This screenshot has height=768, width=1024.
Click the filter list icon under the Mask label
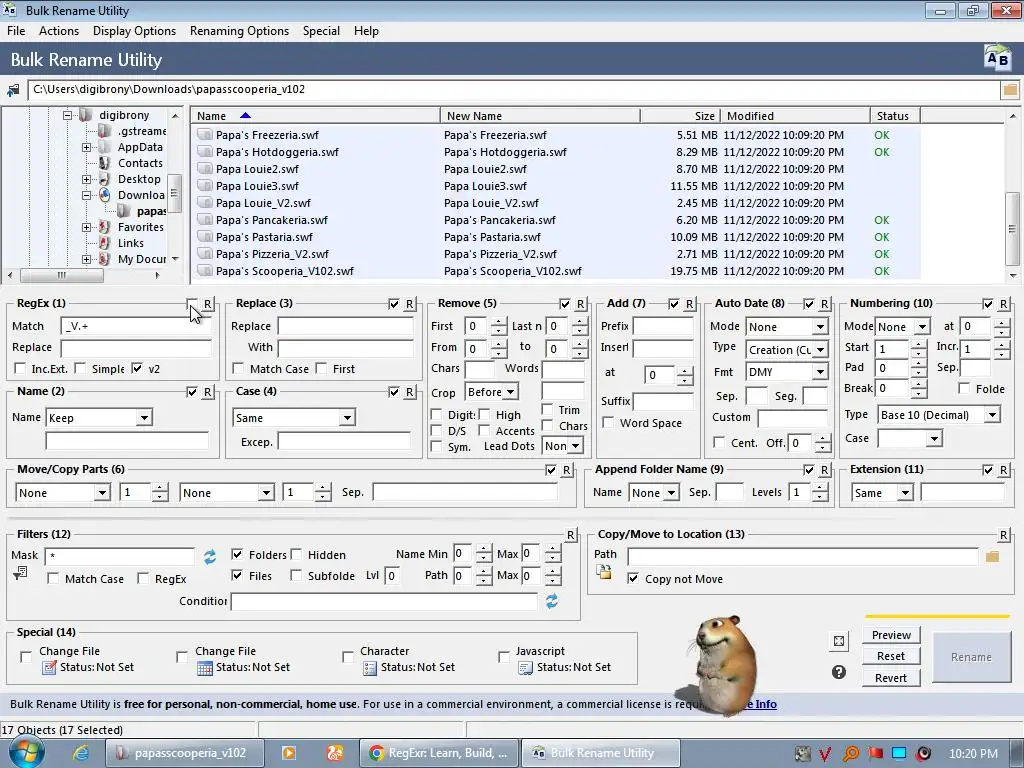(20, 573)
